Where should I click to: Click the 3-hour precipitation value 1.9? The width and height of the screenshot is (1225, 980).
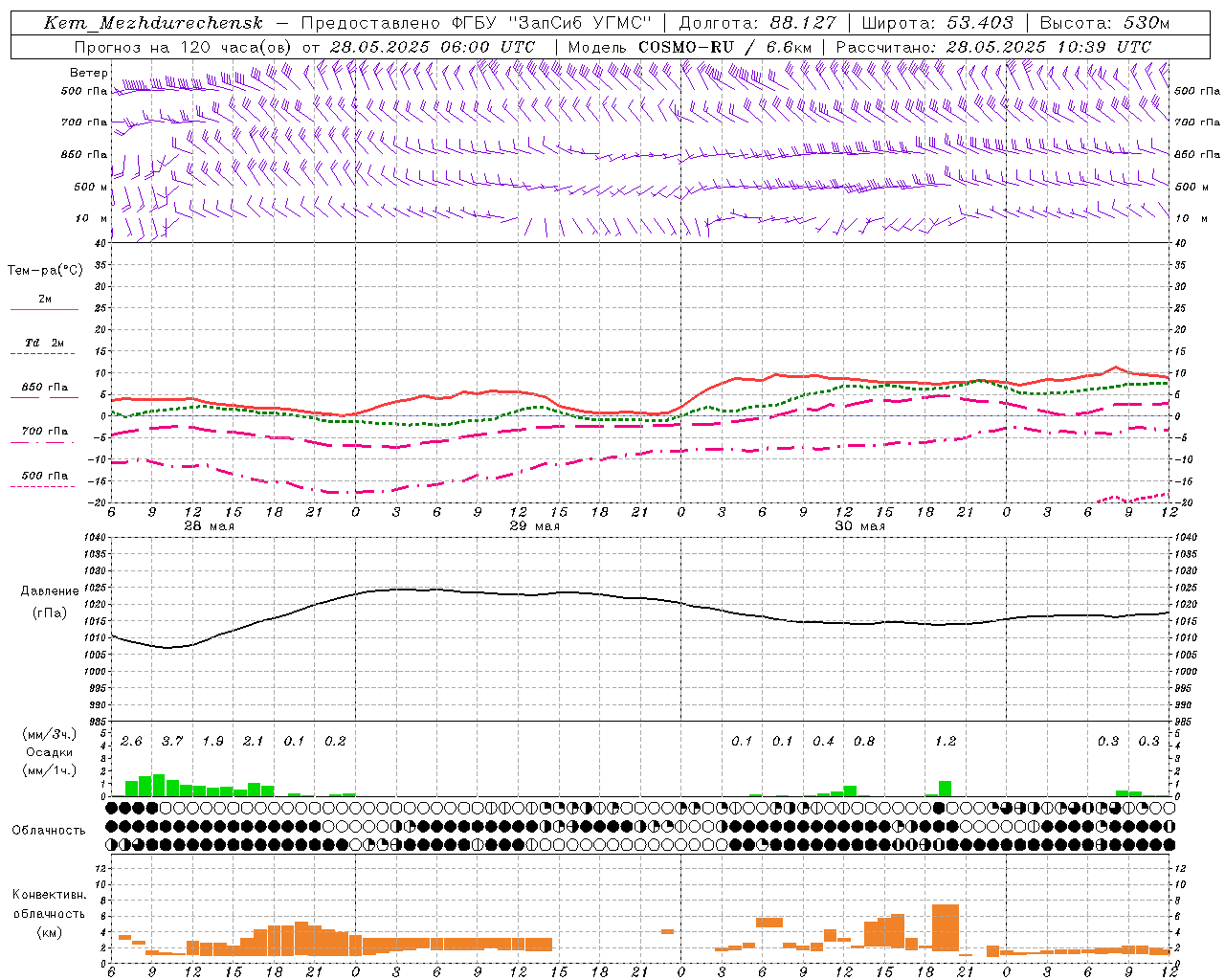coord(212,741)
